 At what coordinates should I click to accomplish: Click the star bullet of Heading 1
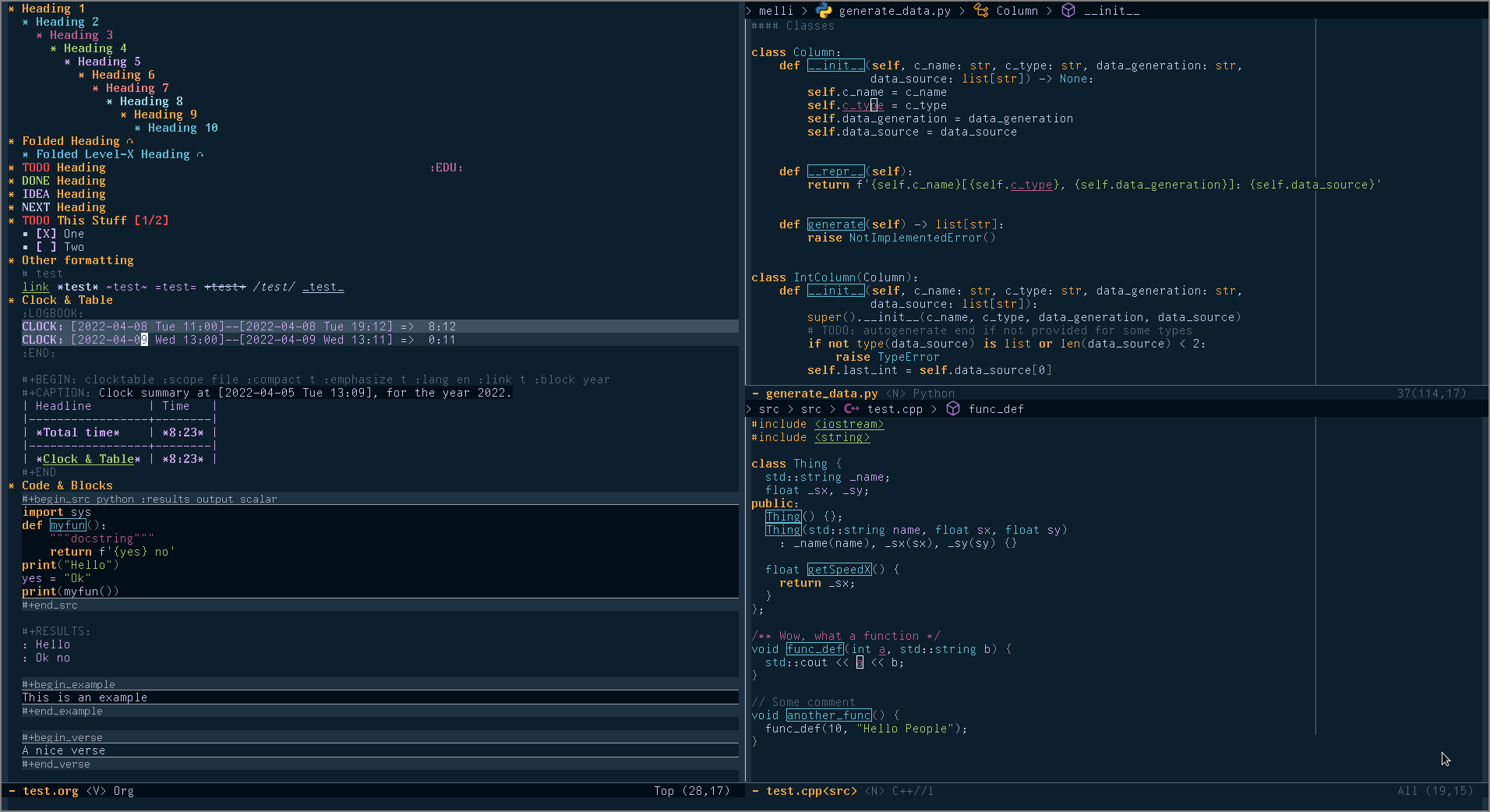point(11,9)
